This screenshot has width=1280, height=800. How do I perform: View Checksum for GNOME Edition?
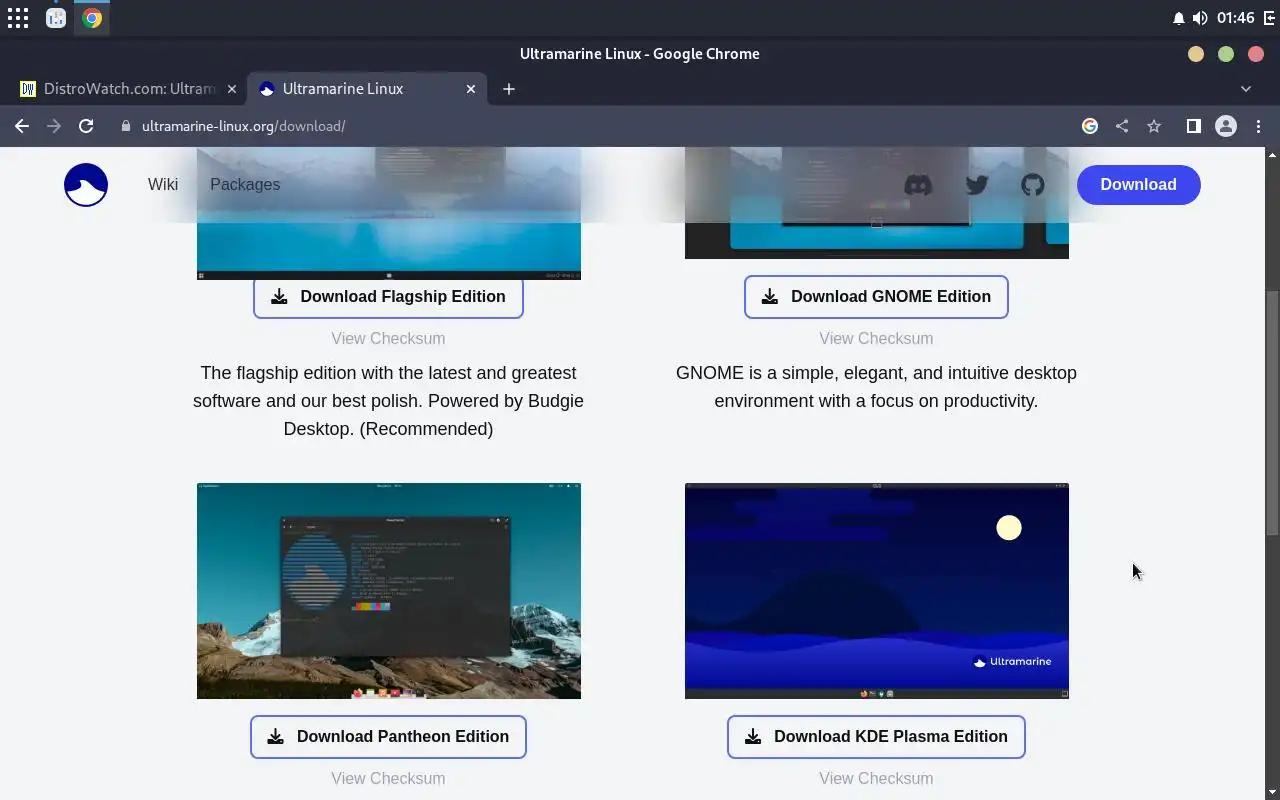(876, 338)
